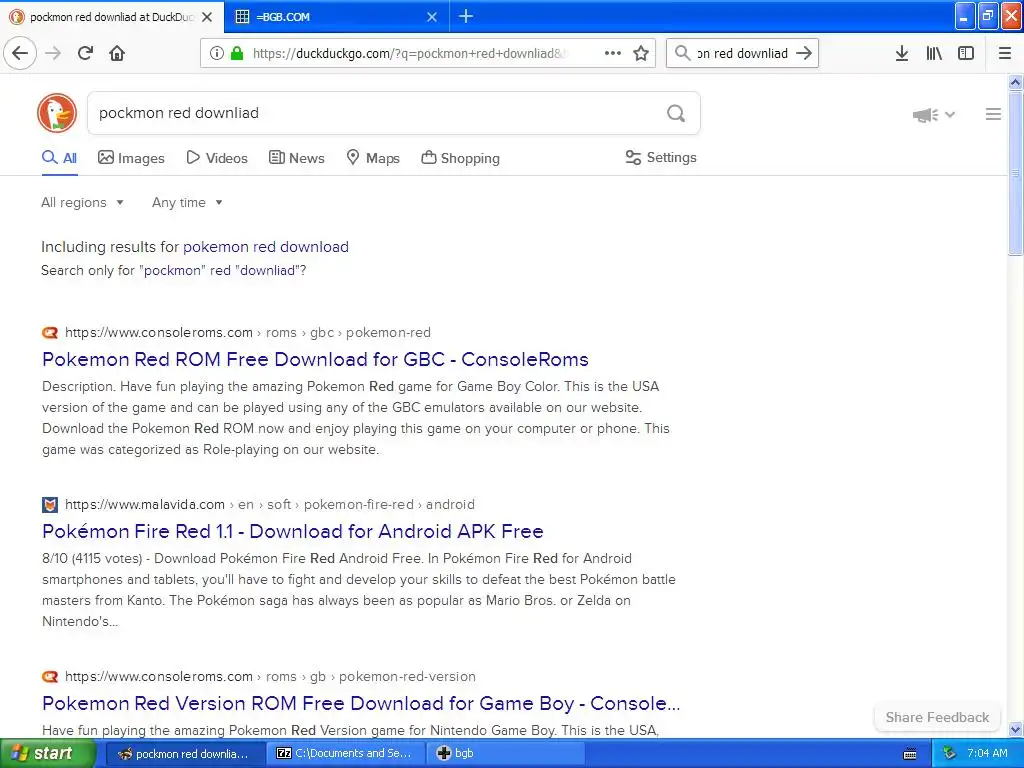Viewport: 1024px width, 768px height.
Task: Switch to Maps results
Action: click(x=372, y=158)
